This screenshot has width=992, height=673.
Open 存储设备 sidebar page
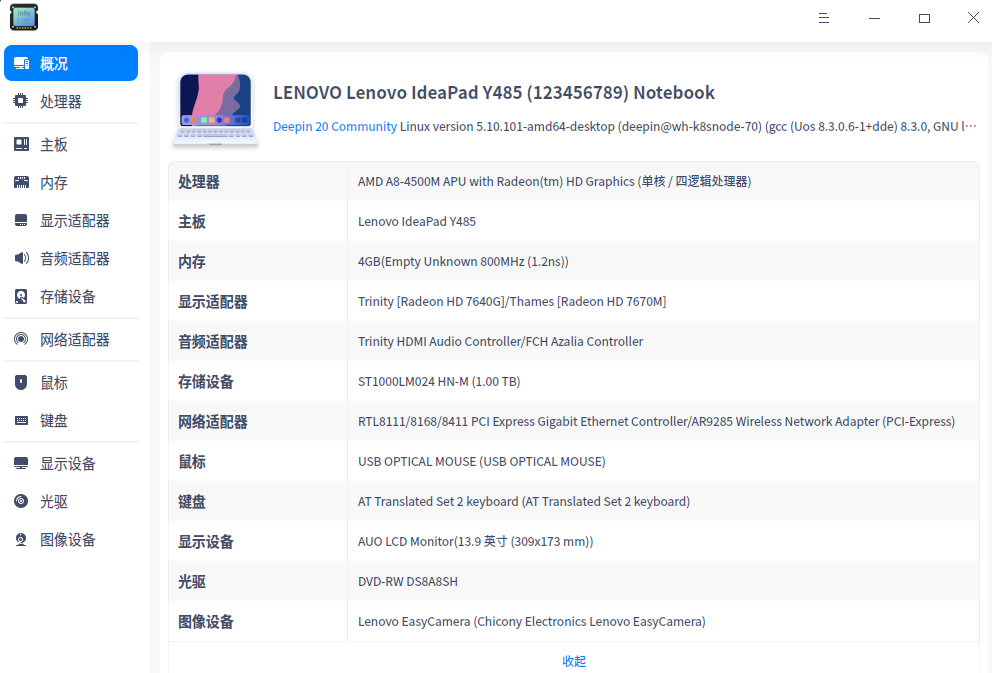[x=71, y=296]
